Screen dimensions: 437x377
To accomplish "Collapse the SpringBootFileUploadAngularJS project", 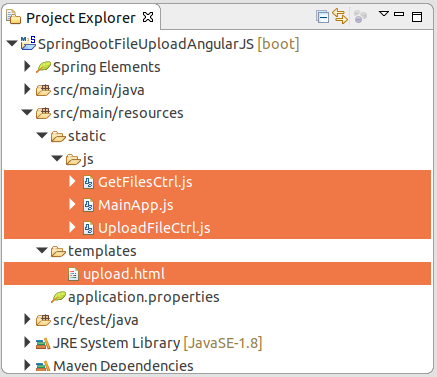I will point(12,43).
